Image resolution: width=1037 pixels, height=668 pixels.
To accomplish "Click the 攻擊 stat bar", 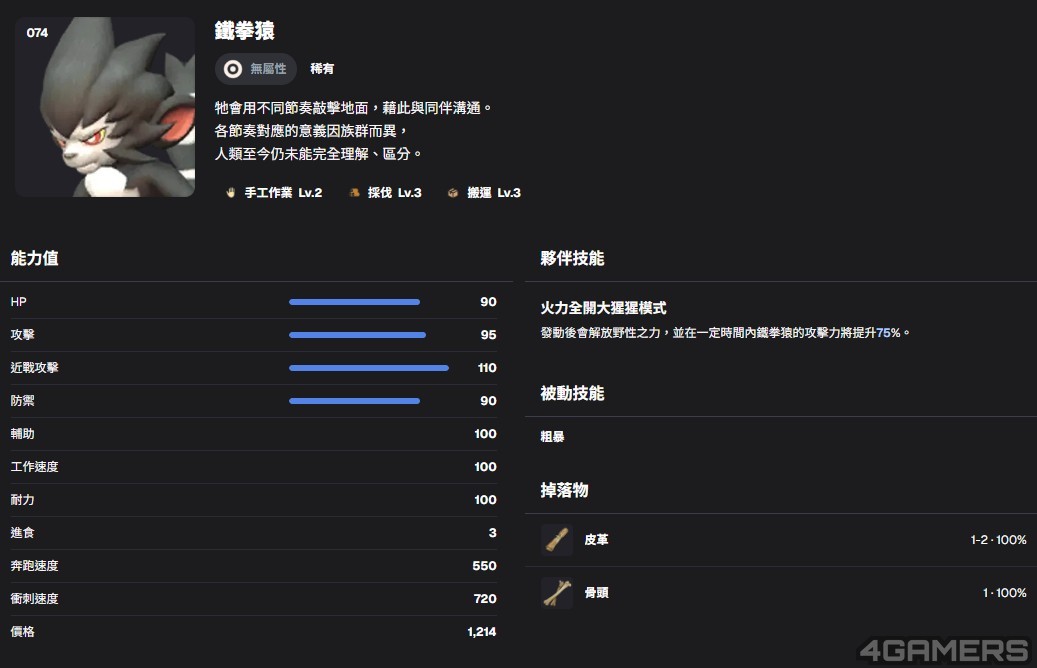I will pyautogui.click(x=357, y=335).
